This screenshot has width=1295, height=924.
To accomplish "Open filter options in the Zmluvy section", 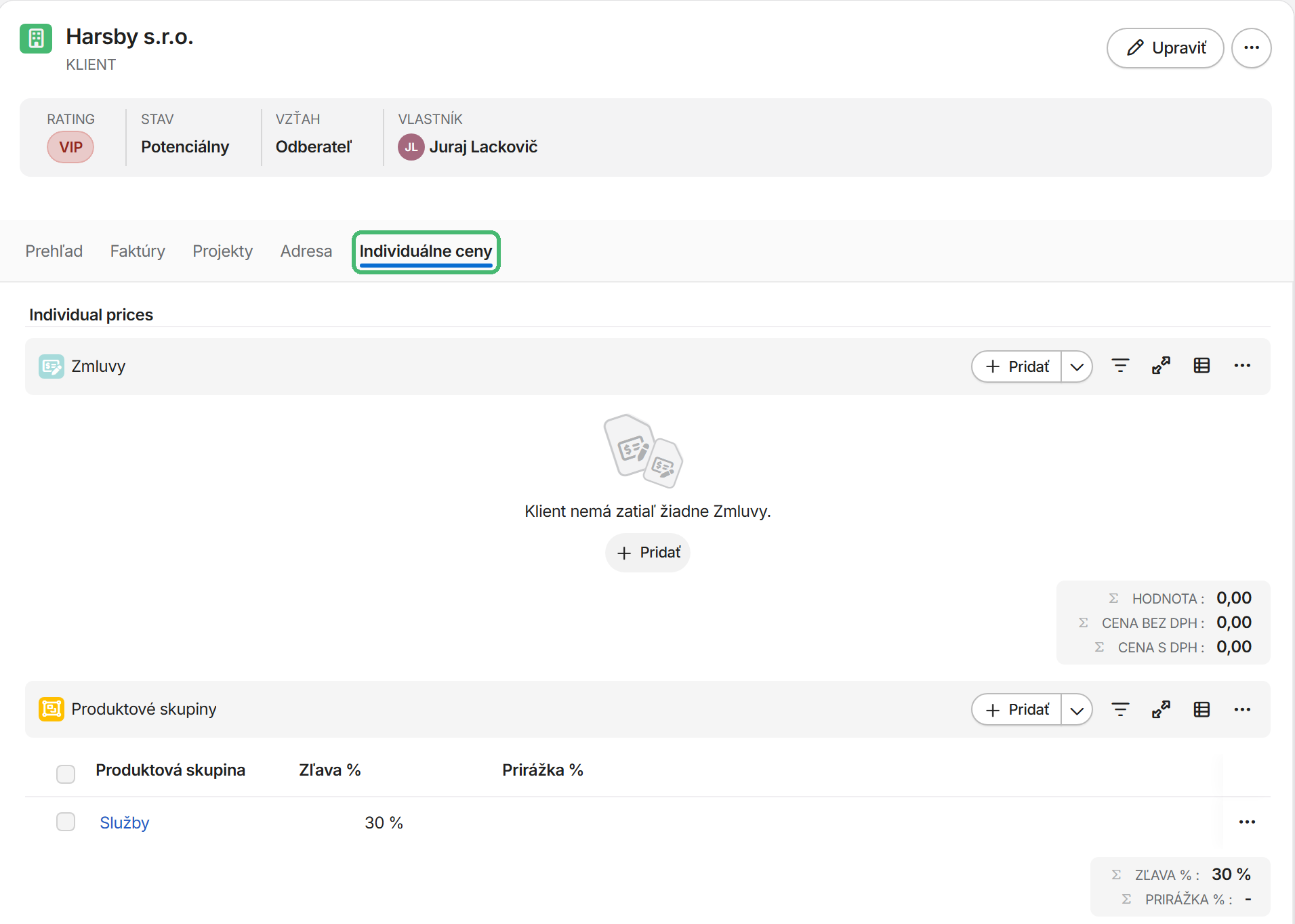I will [1120, 366].
